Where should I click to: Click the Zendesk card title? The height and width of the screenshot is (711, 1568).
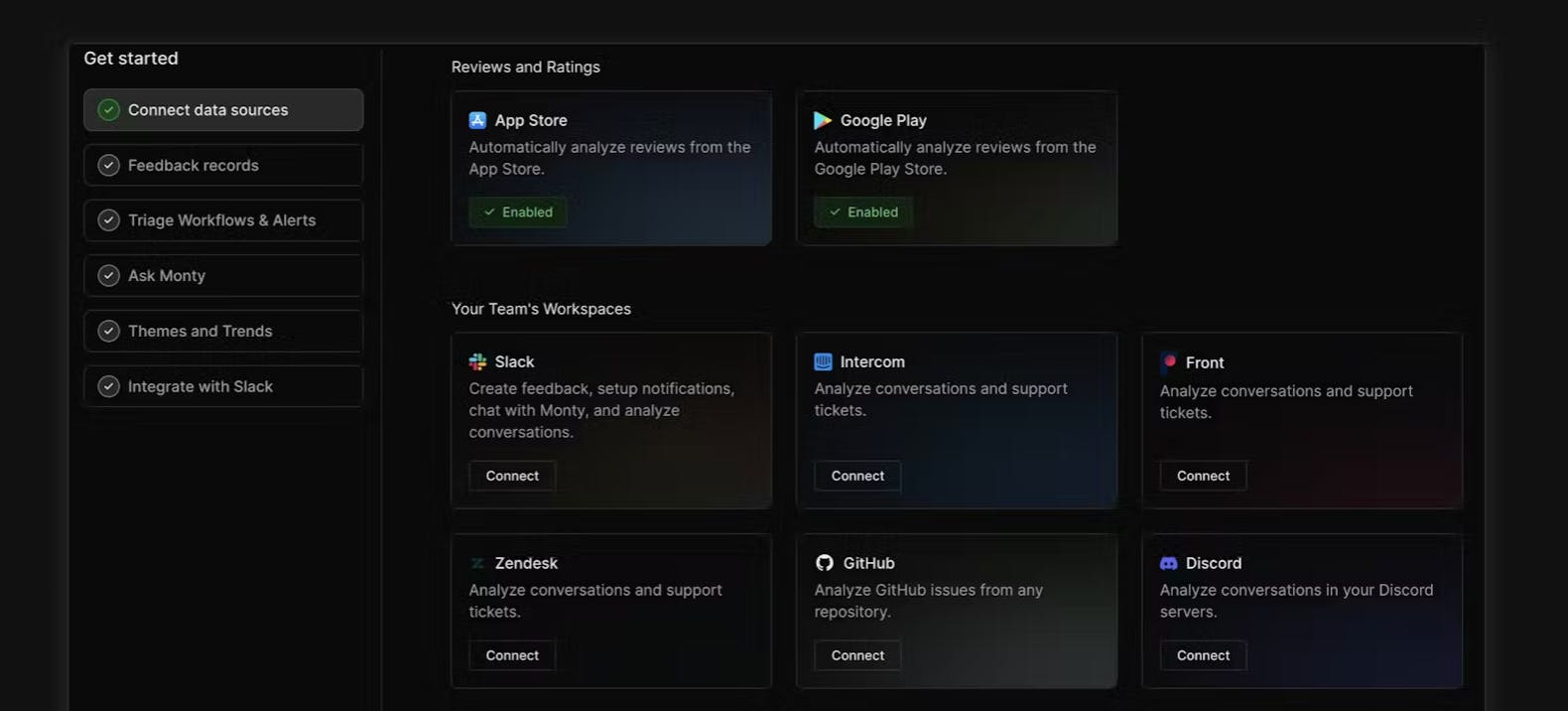[x=526, y=563]
